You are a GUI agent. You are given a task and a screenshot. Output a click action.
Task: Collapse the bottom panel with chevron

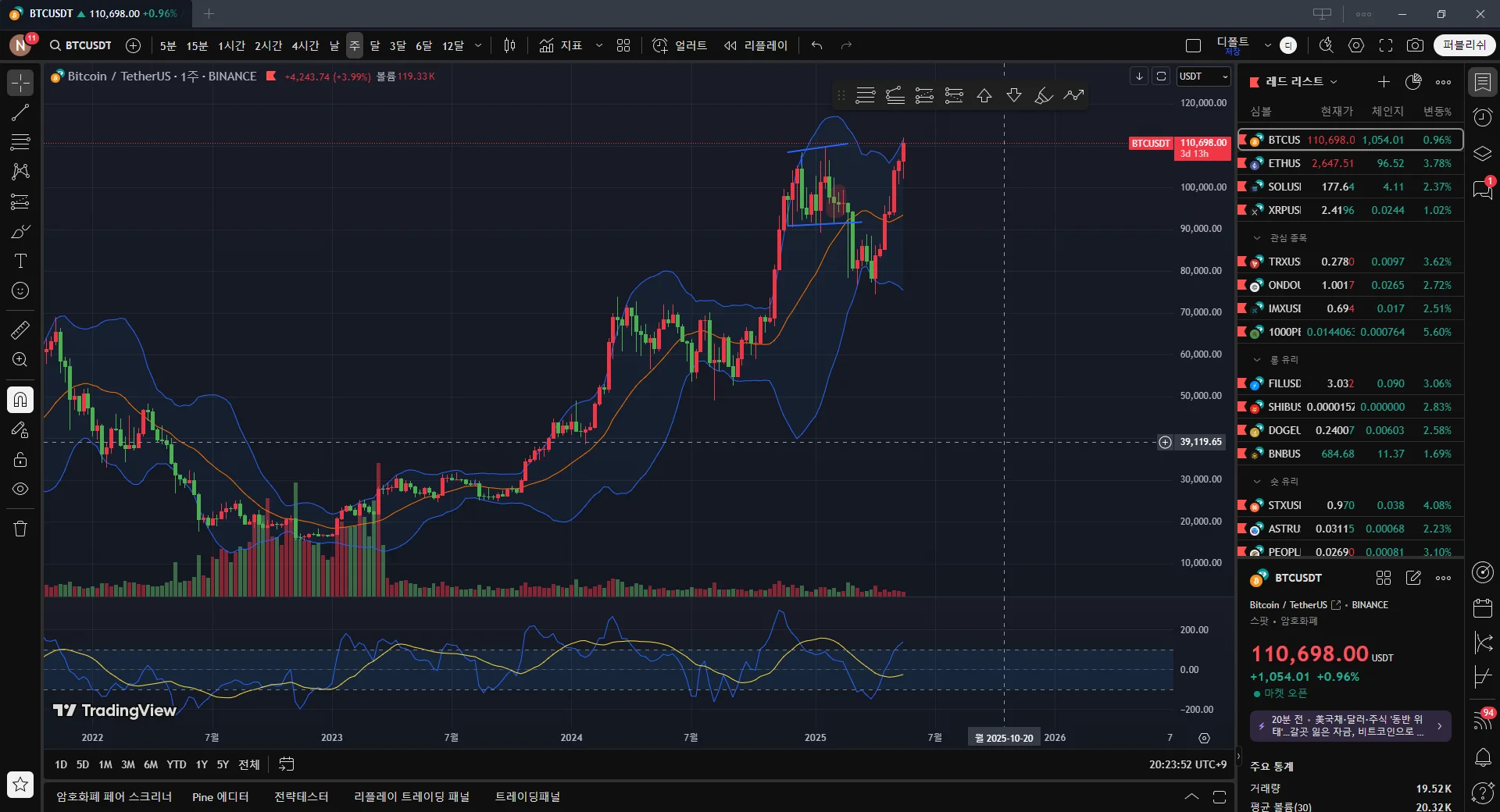pos(1191,796)
